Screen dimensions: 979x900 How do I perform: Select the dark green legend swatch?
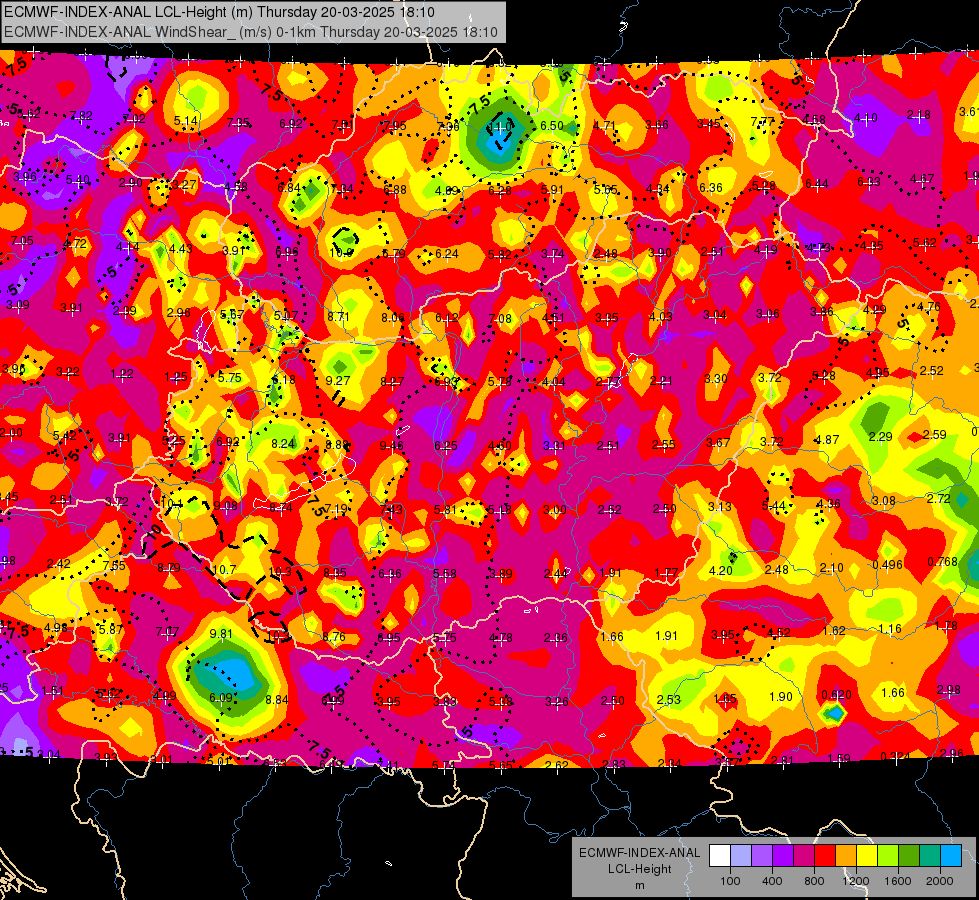(x=909, y=856)
